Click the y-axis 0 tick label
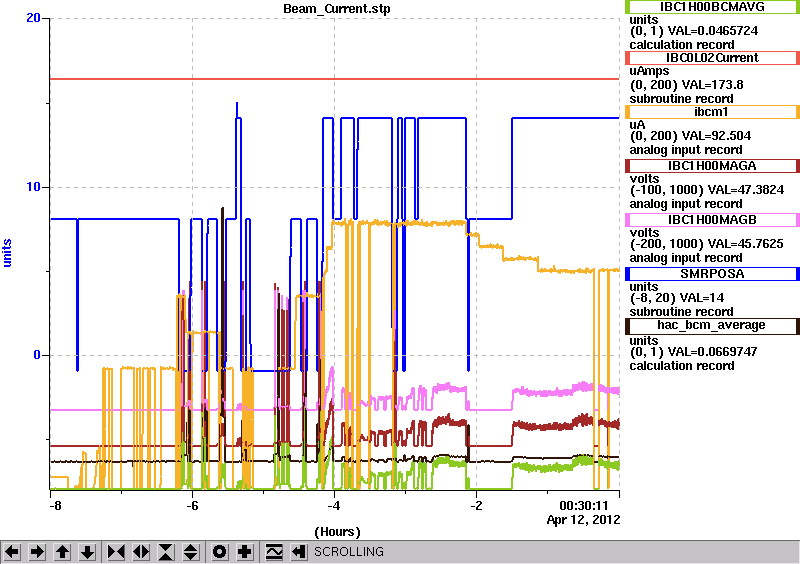The height and width of the screenshot is (564, 800). 37,355
